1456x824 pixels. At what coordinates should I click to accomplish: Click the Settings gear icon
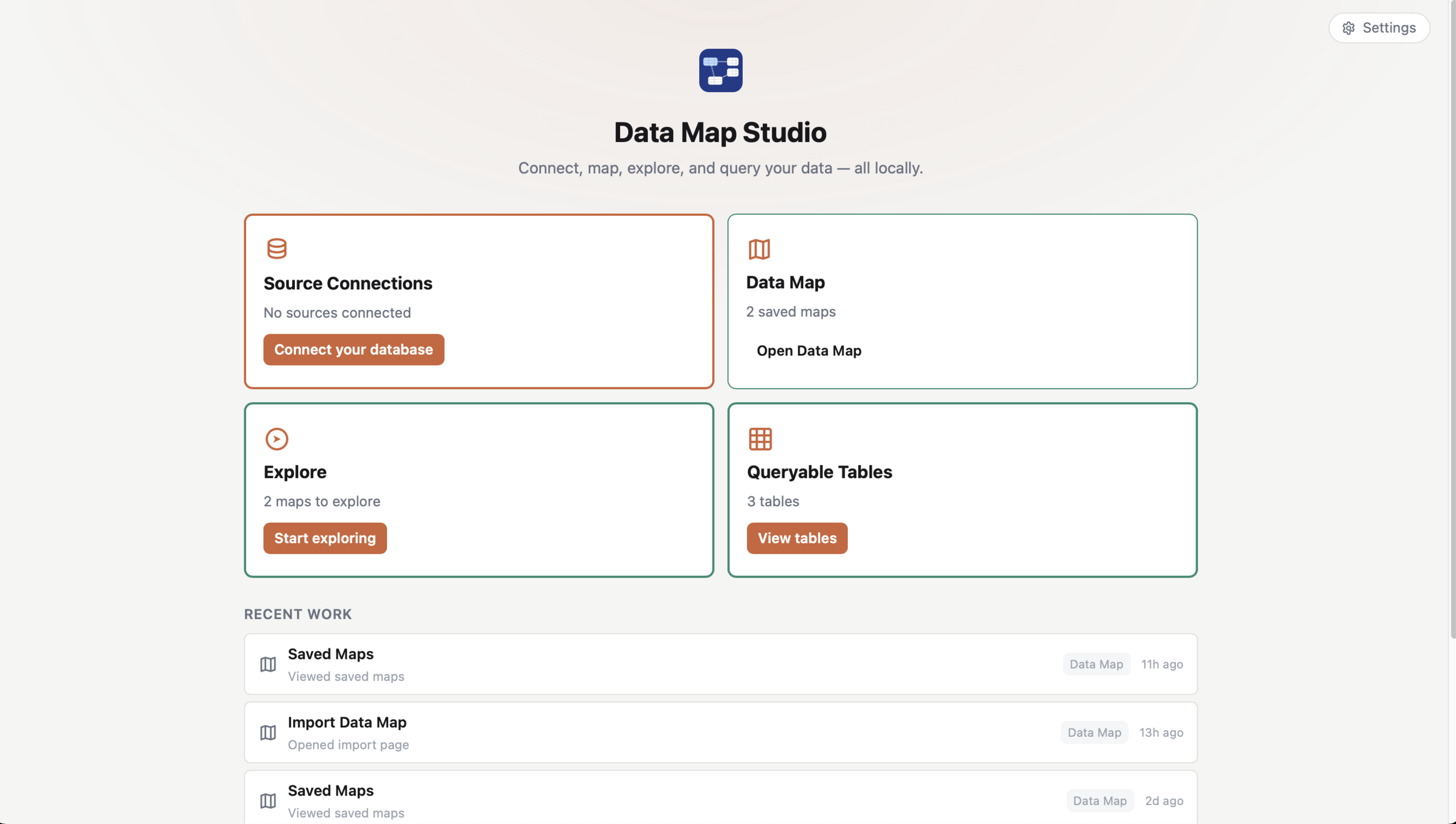[1349, 28]
